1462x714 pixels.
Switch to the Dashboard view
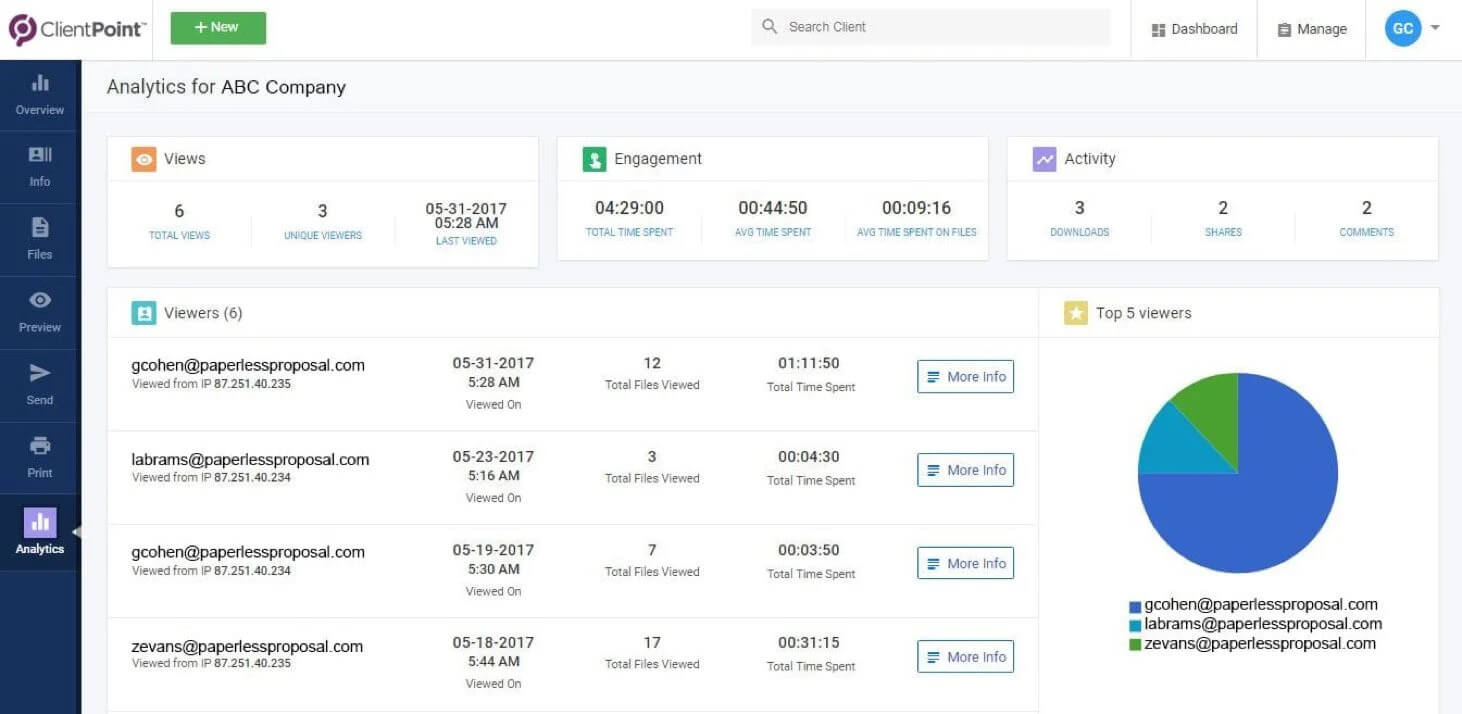(1193, 28)
